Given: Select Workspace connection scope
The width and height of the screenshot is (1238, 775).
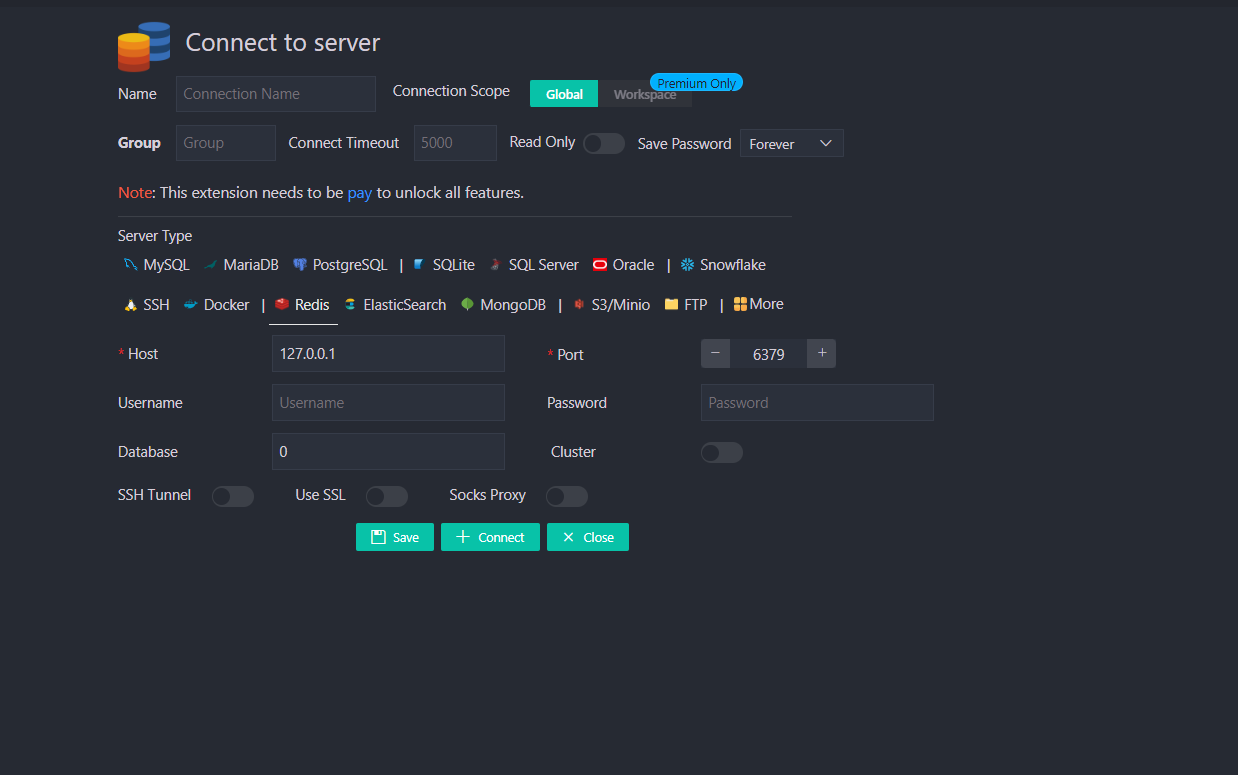Looking at the screenshot, I should pos(645,94).
